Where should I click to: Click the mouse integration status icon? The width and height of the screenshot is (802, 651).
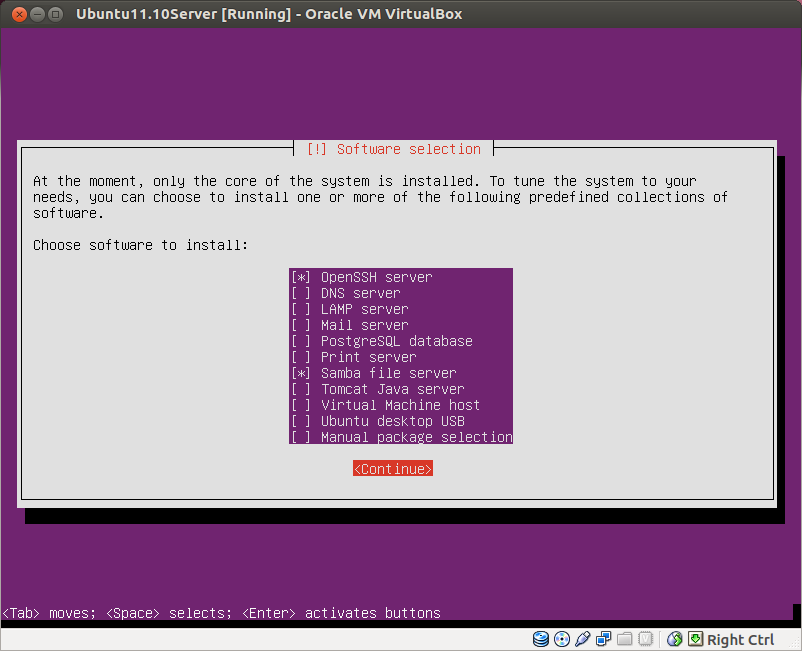pos(673,639)
